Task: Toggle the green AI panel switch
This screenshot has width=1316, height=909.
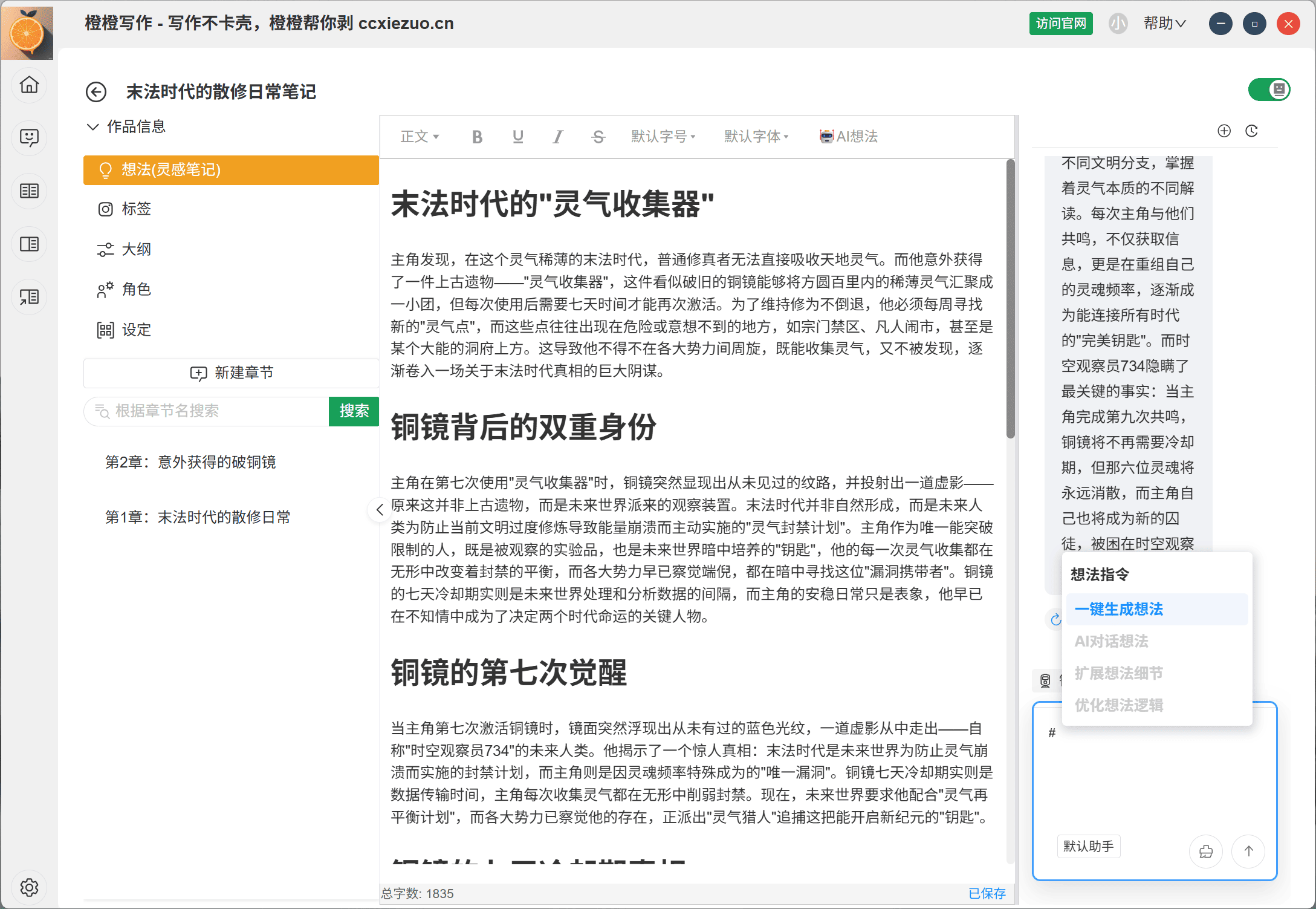Action: pyautogui.click(x=1269, y=90)
